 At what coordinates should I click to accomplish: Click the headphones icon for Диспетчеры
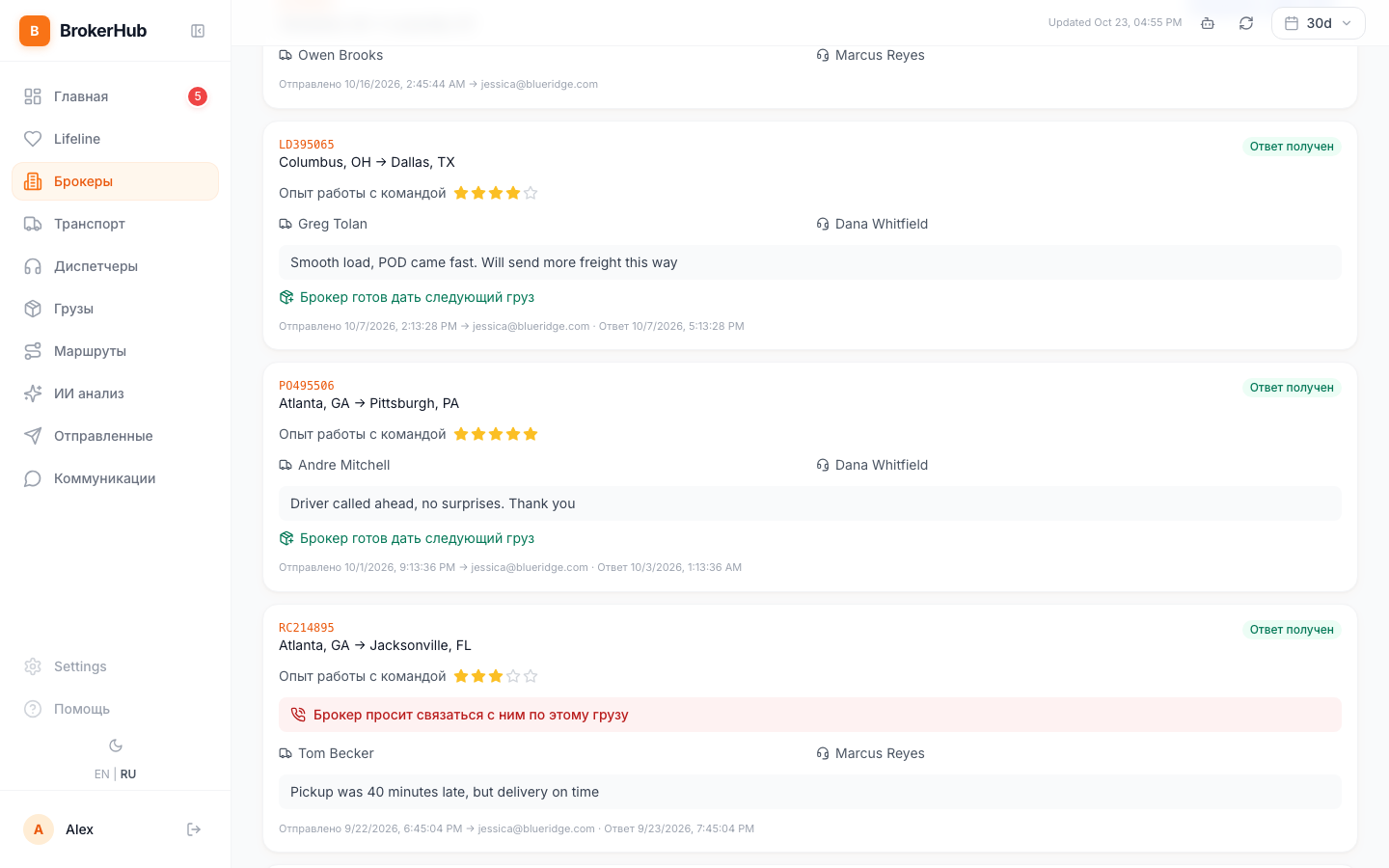(x=33, y=266)
